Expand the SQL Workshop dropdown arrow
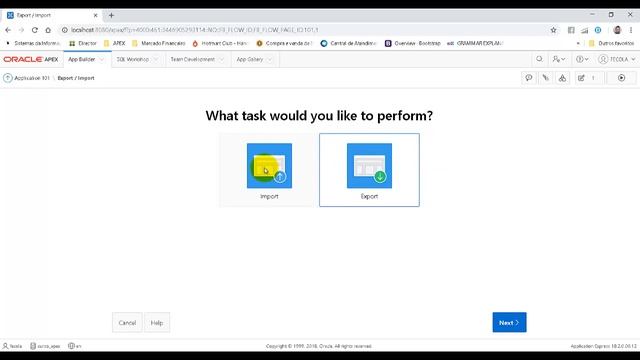This screenshot has height=360, width=640. point(156,60)
